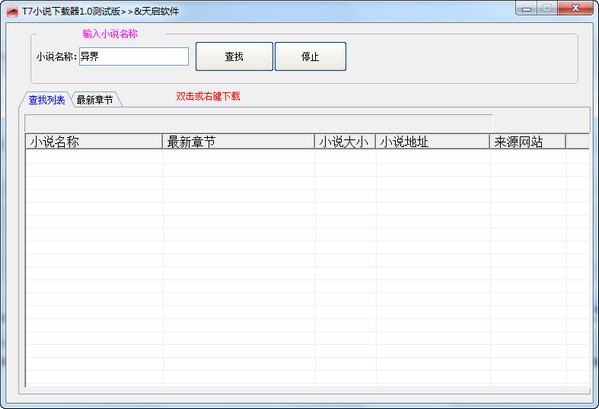Minimize the T7 downloader window
The height and width of the screenshot is (409, 599).
point(526,8)
